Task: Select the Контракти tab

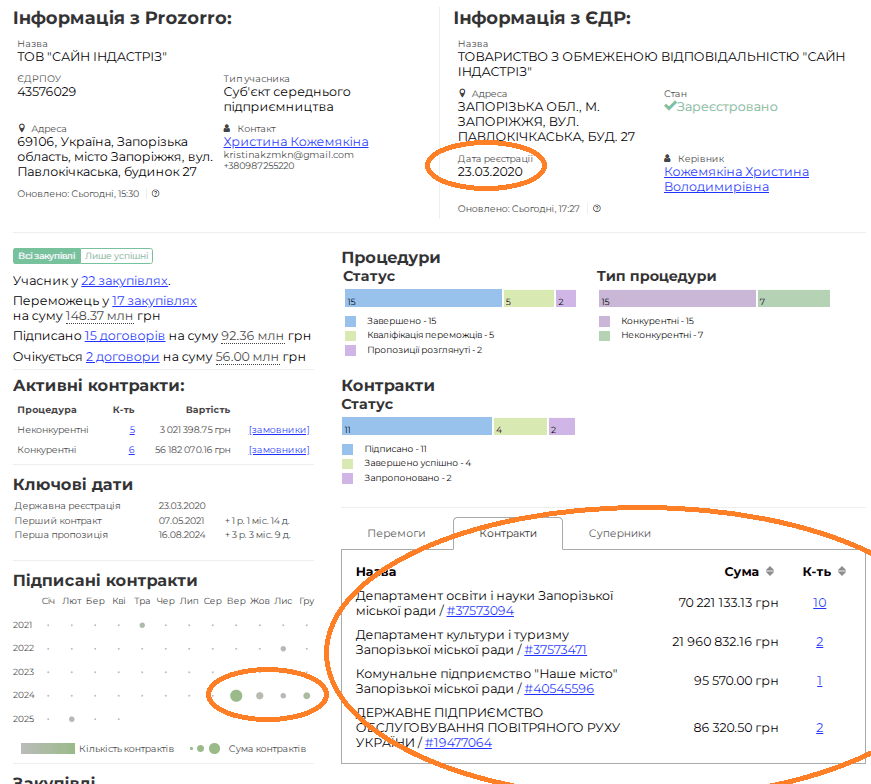Action: pos(508,534)
